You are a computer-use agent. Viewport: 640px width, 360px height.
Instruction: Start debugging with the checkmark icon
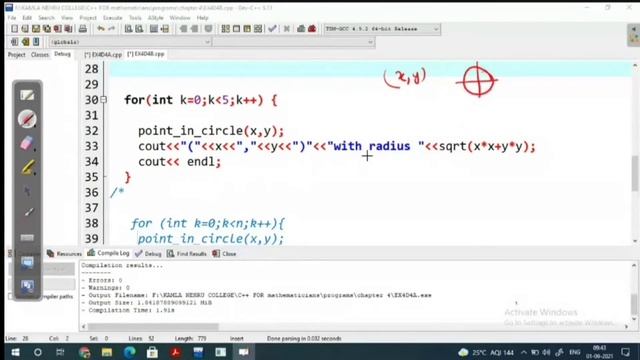272,29
